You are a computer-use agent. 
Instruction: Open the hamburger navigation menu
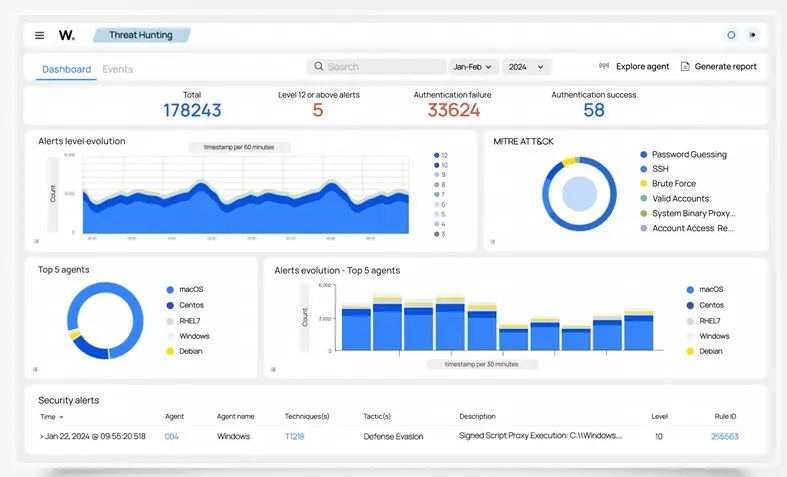(x=40, y=35)
